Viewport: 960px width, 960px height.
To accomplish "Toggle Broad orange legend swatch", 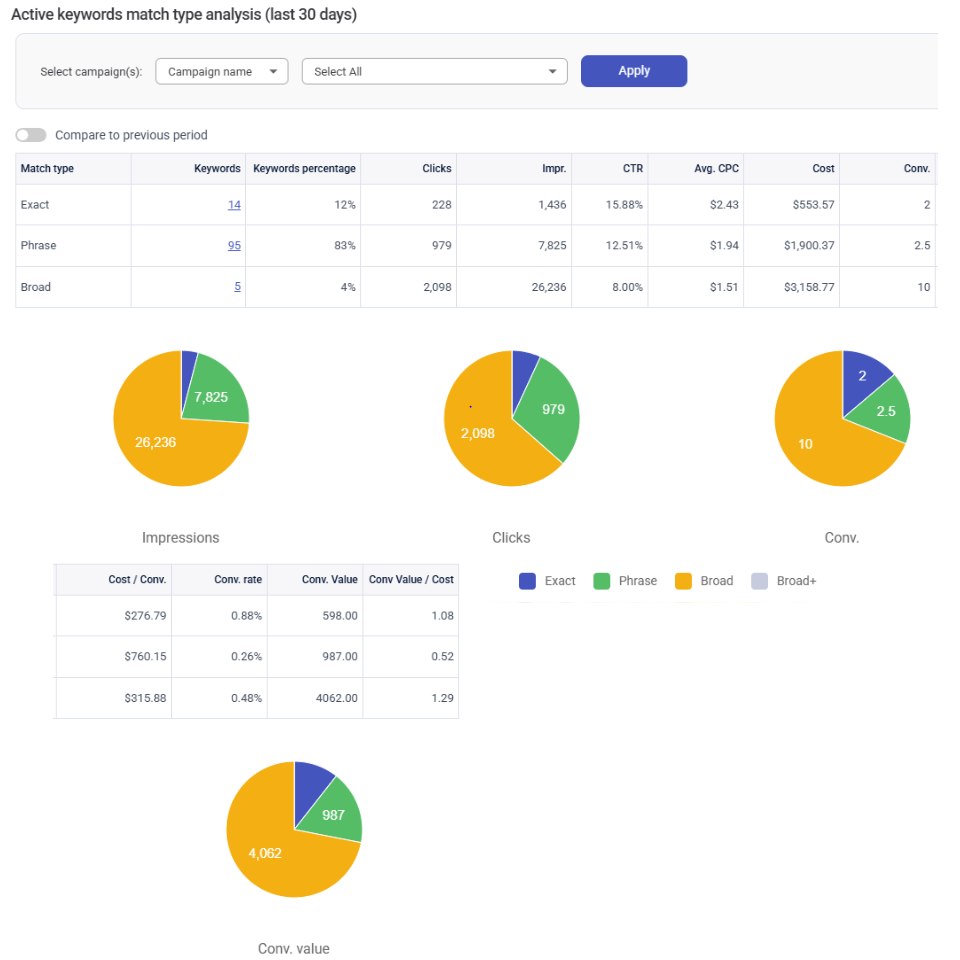I will point(683,581).
